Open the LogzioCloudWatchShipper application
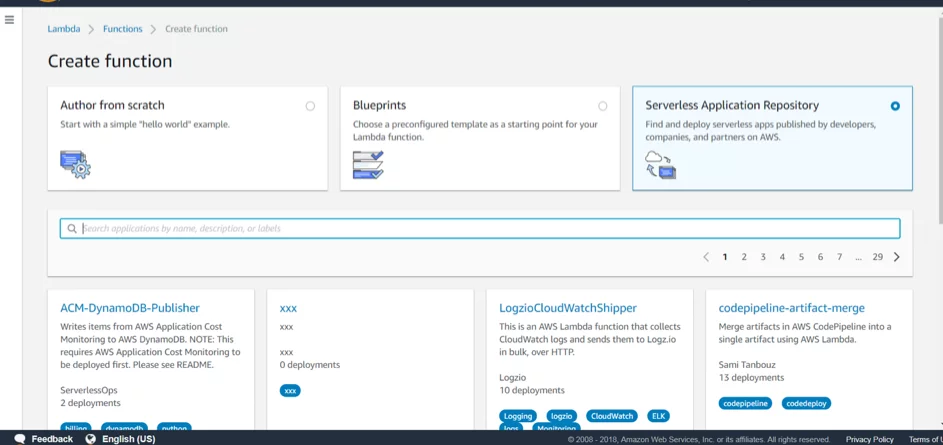 click(568, 308)
